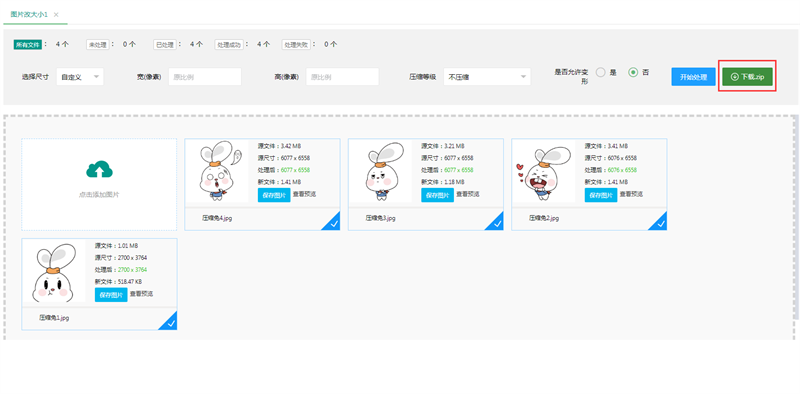The height and width of the screenshot is (394, 800).
Task: Open the 选择尺寸 dropdown showing 自定义
Action: (80, 77)
